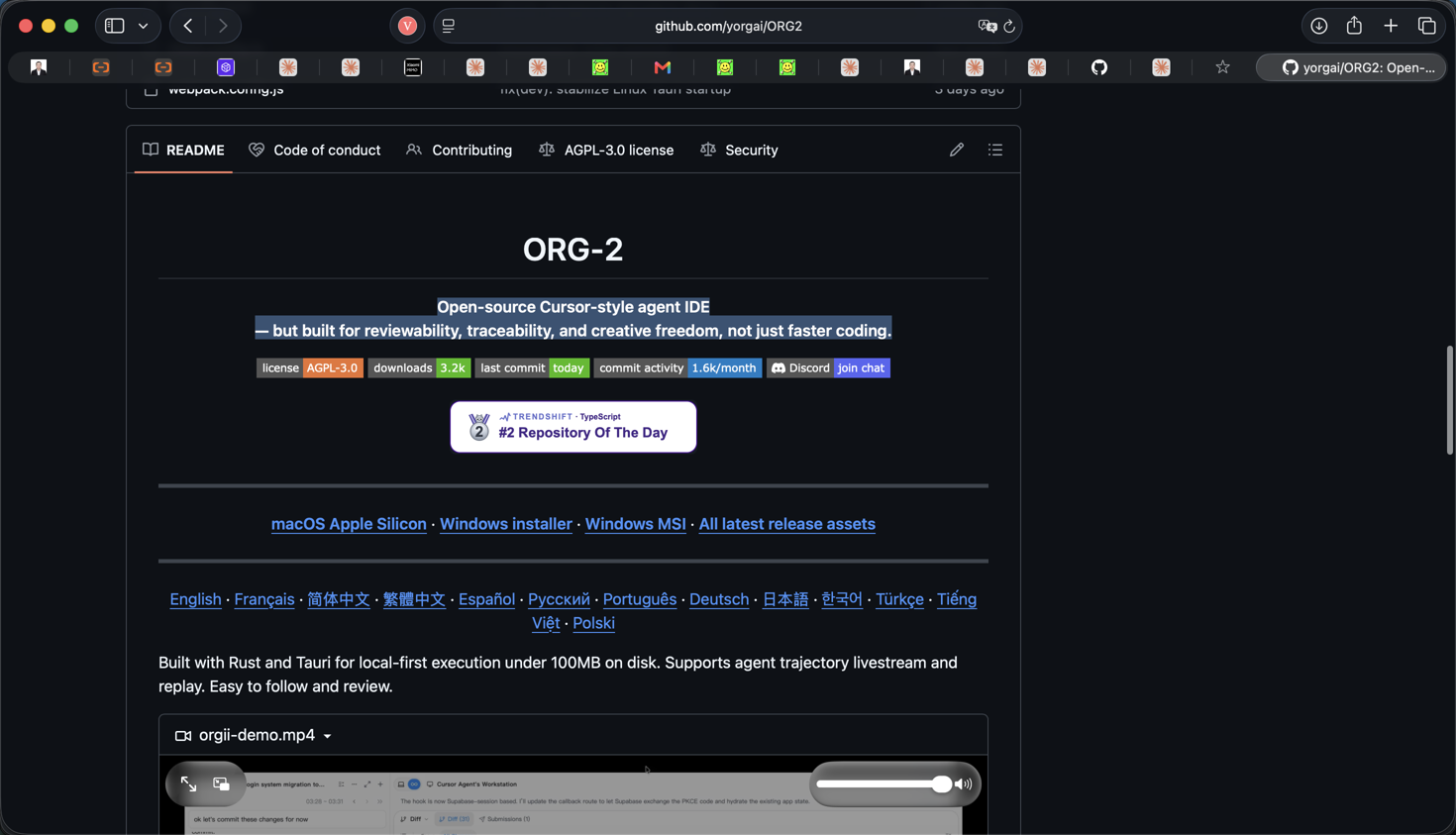
Task: Go forward to next page
Action: [223, 26]
